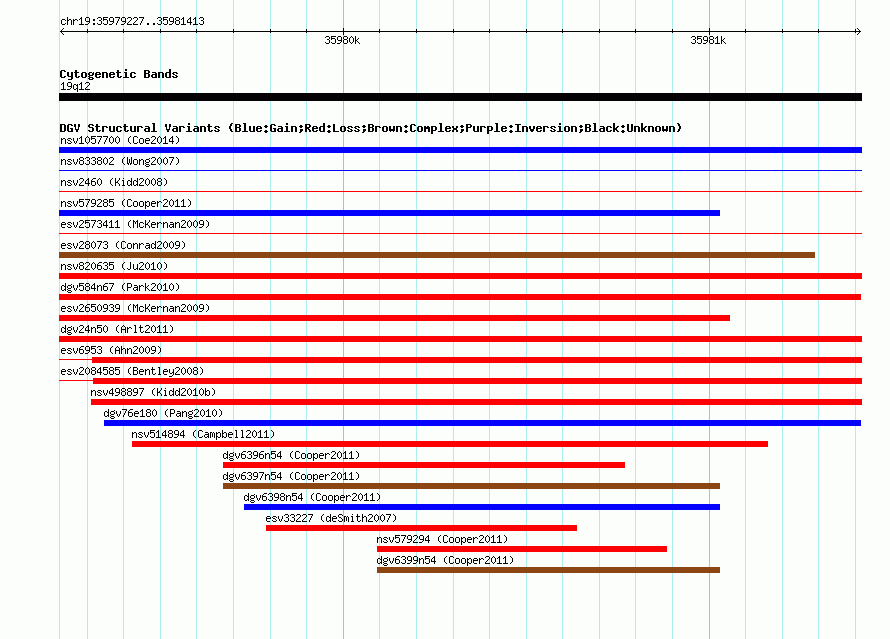Open dgv584n67 (Park2010) label
The height and width of the screenshot is (639, 890).
120,287
